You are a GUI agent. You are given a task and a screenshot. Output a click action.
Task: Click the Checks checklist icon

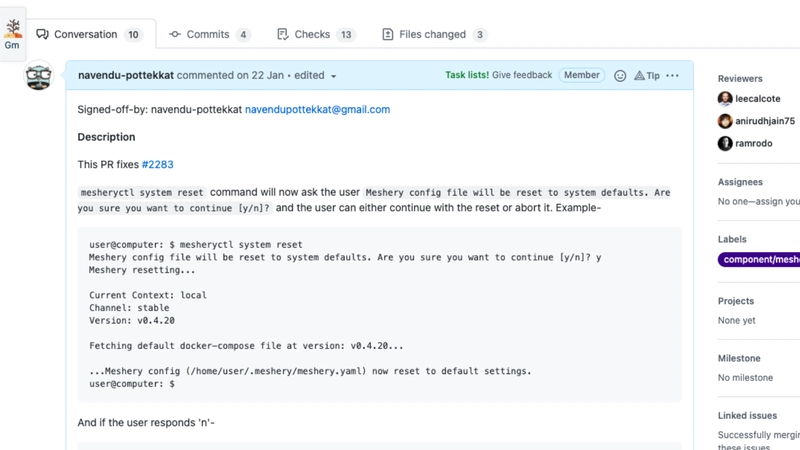[282, 34]
